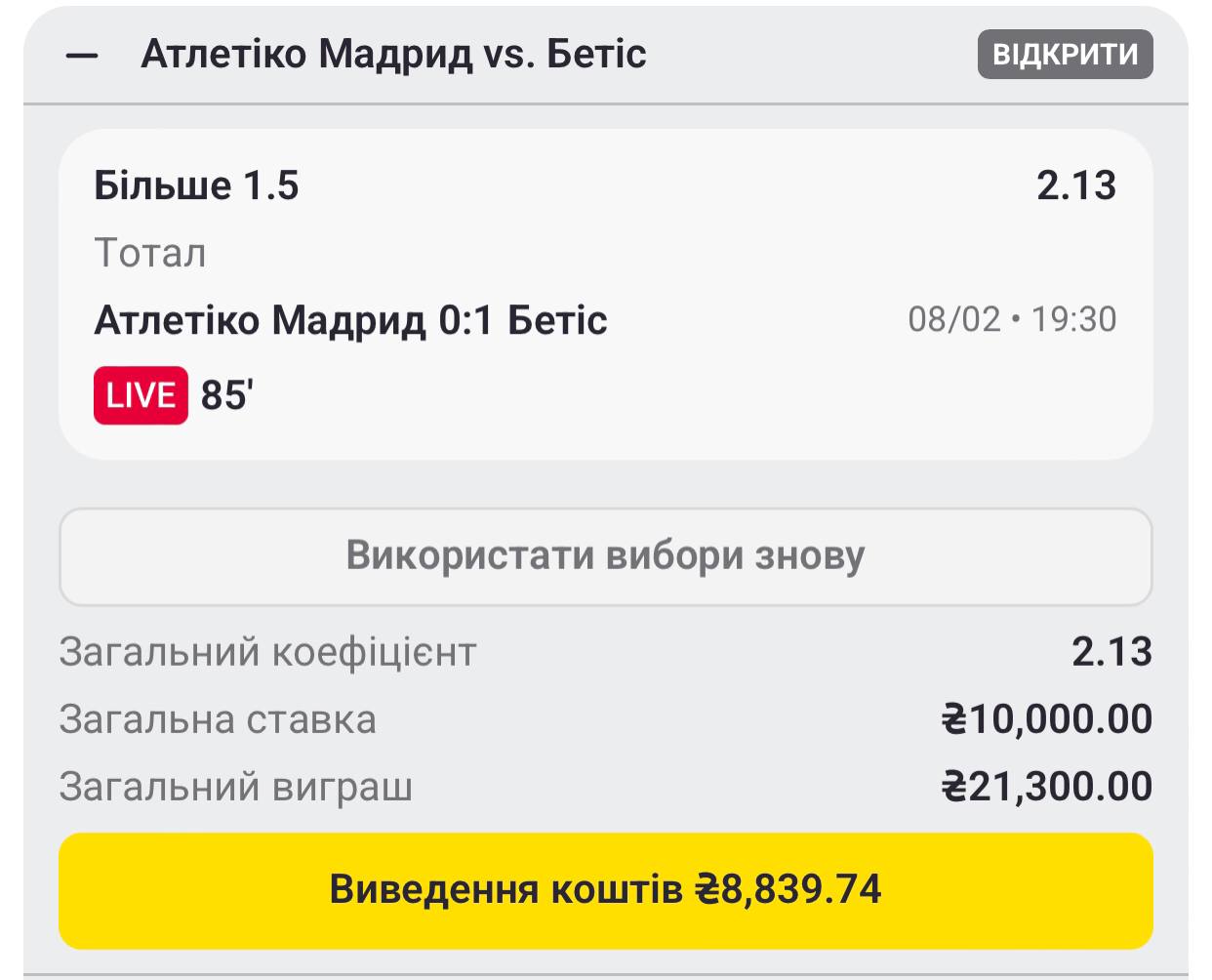The image size is (1212, 980).
Task: Click the red LIVE badge icon
Action: pos(141,395)
